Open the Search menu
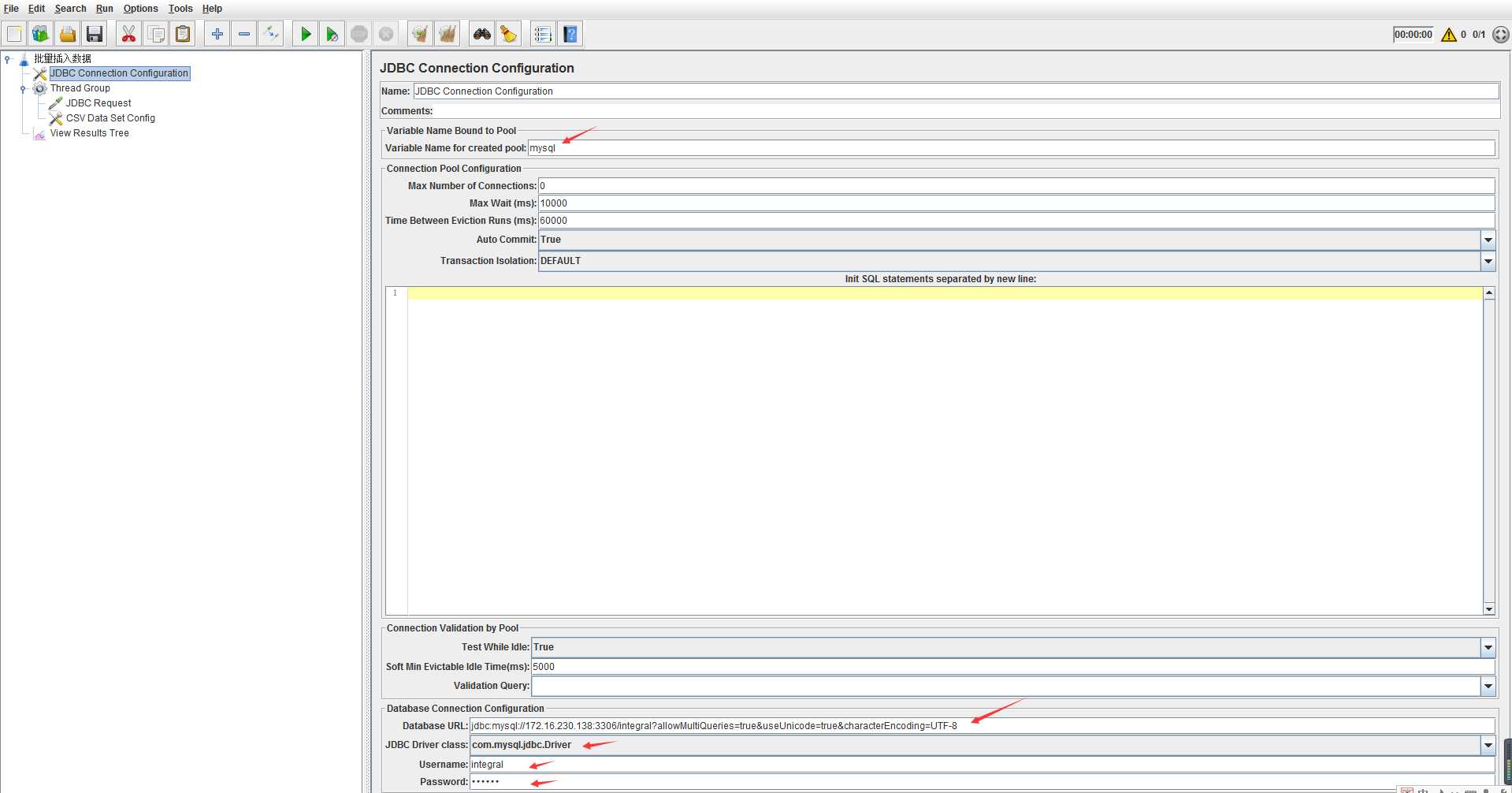1512x793 pixels. [70, 9]
